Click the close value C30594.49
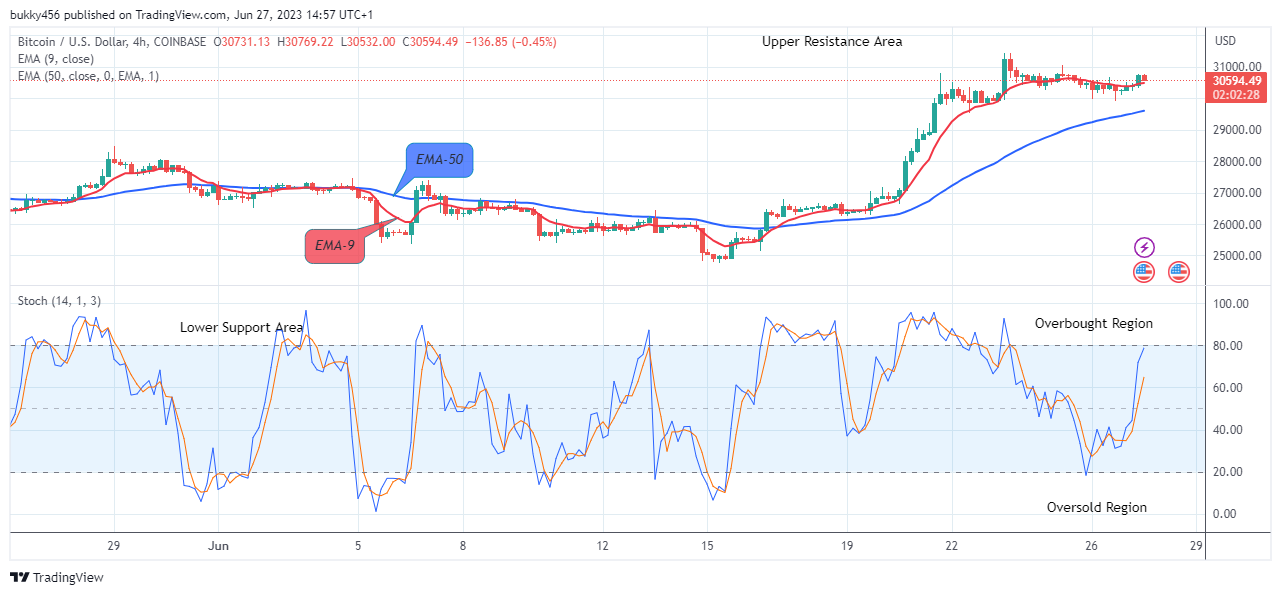1281x595 pixels. pyautogui.click(x=432, y=42)
